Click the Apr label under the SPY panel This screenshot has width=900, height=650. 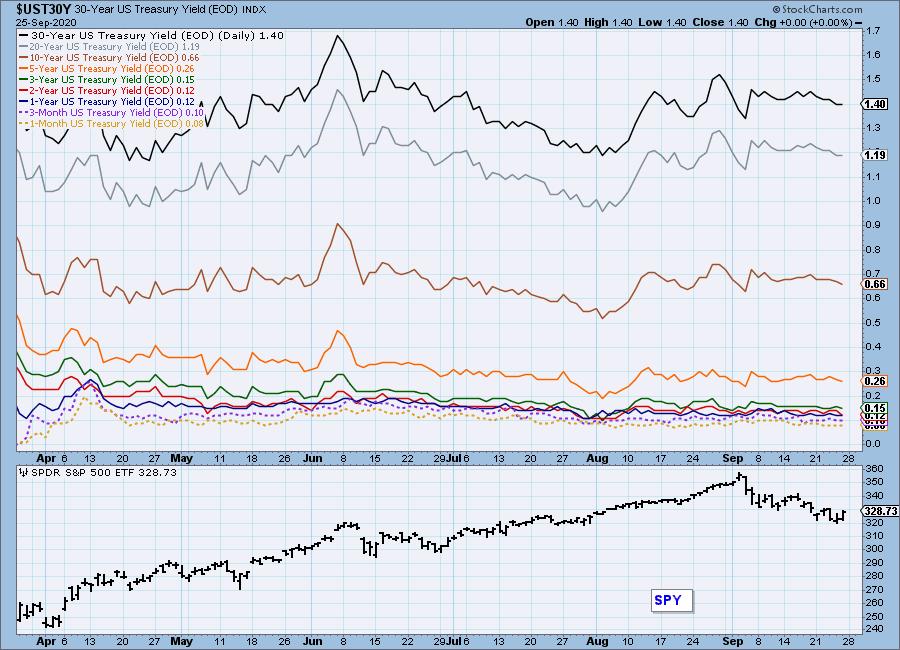[46, 641]
